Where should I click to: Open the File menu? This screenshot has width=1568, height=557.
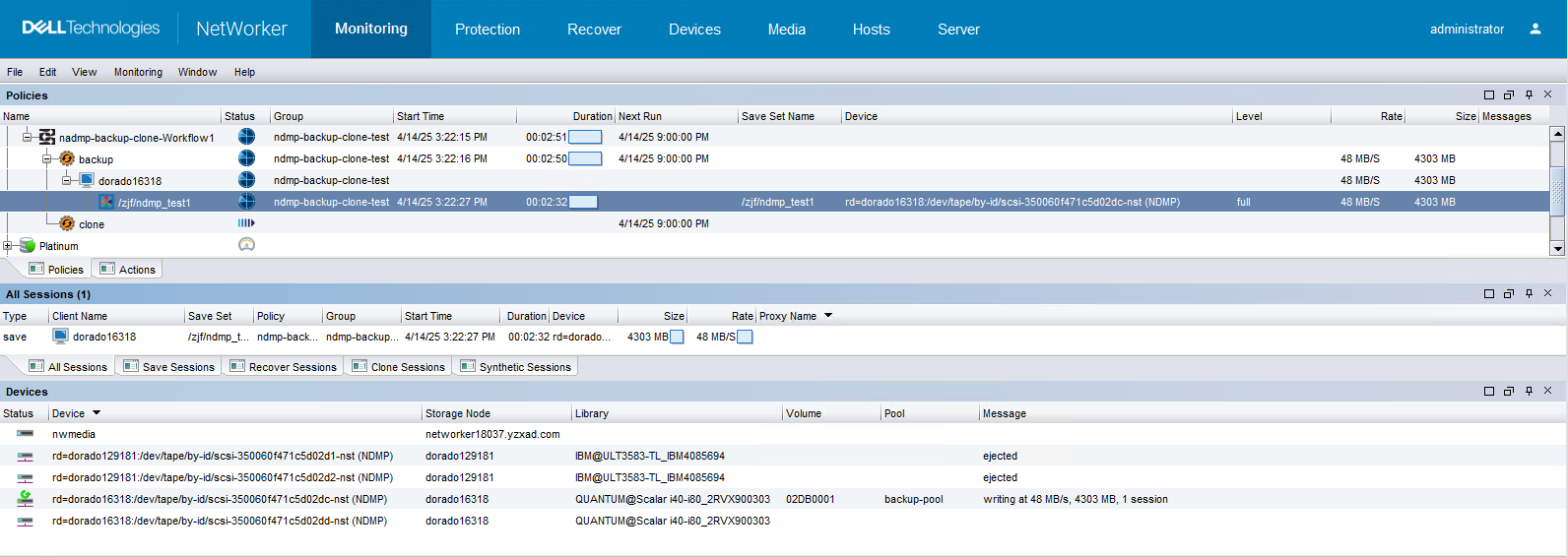(15, 72)
